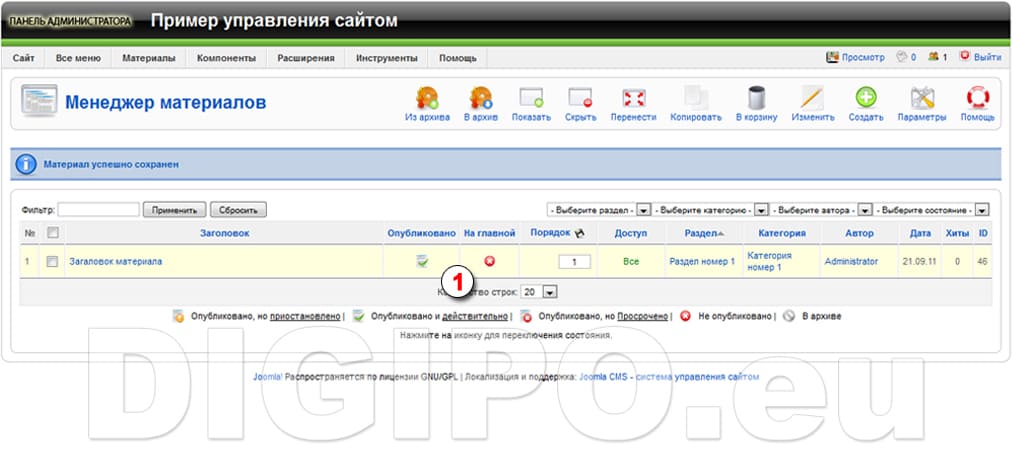Toggle the red 'На главной' front page icon
Viewport: 1012px width, 456px height.
click(490, 261)
